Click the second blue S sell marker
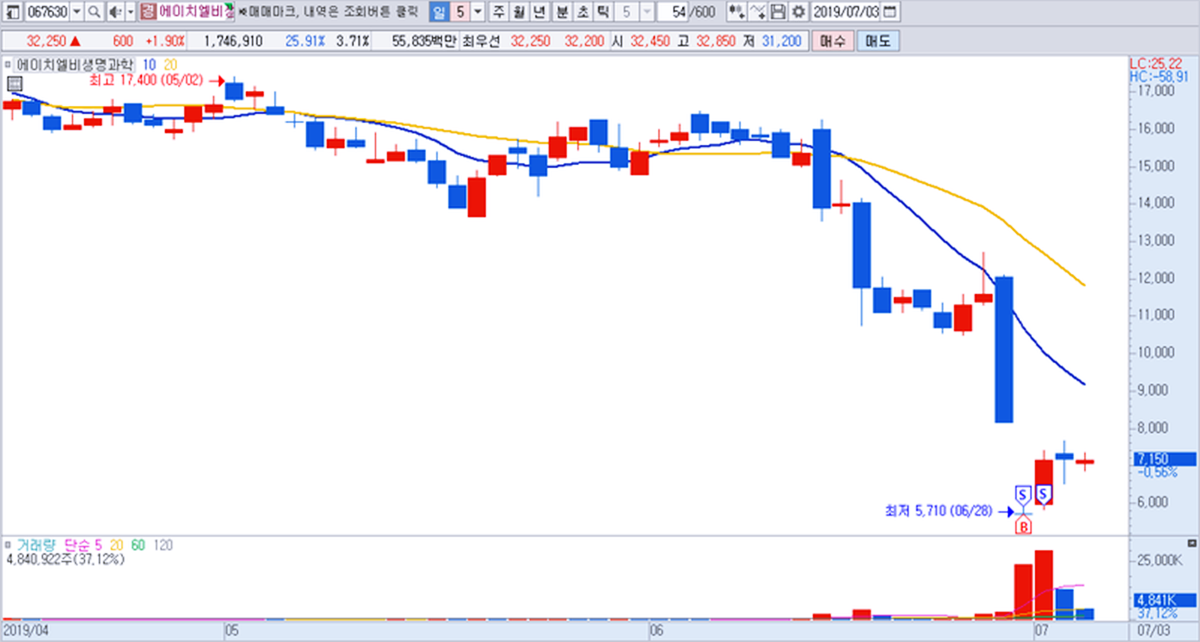 click(x=1043, y=493)
